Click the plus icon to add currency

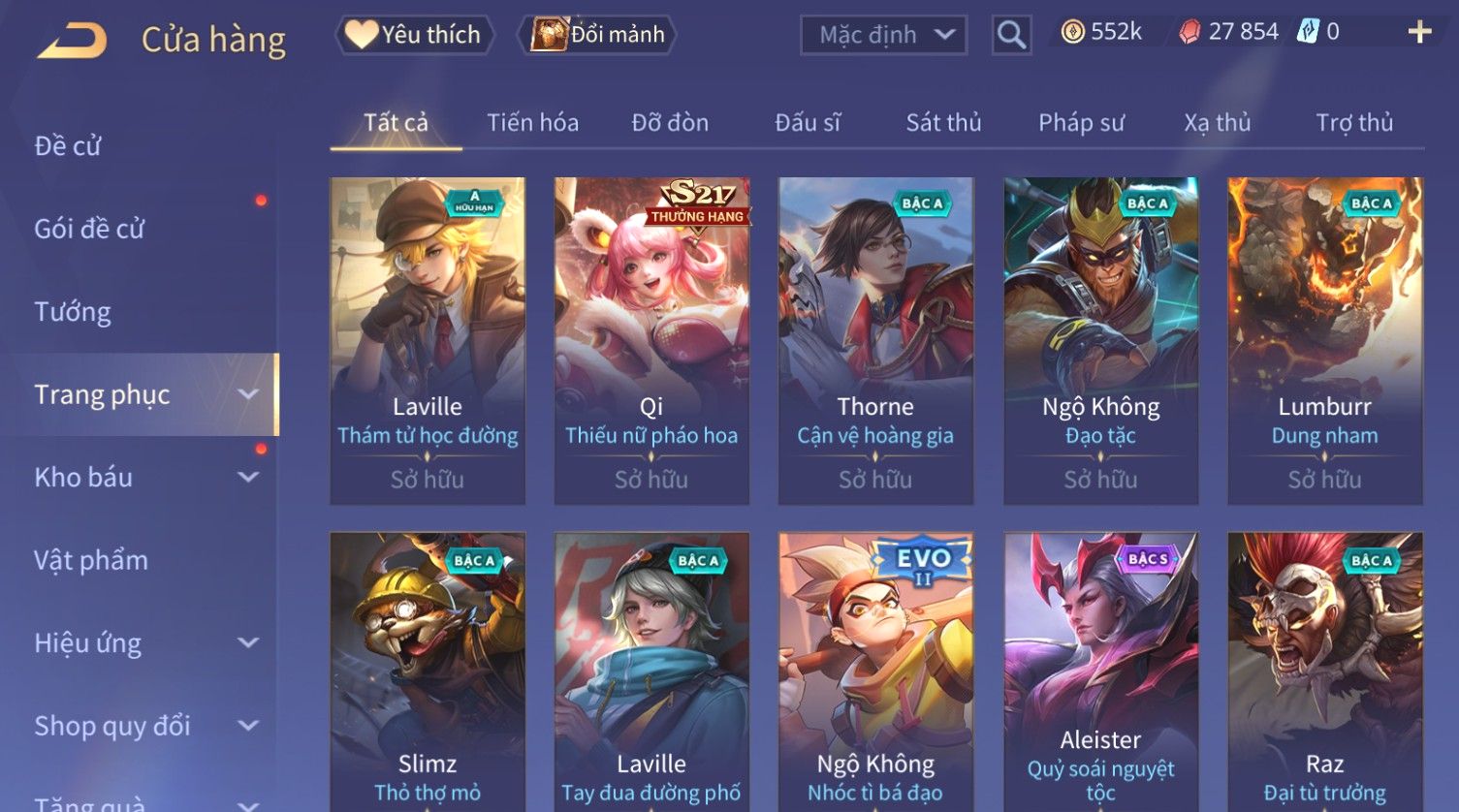[x=1419, y=32]
